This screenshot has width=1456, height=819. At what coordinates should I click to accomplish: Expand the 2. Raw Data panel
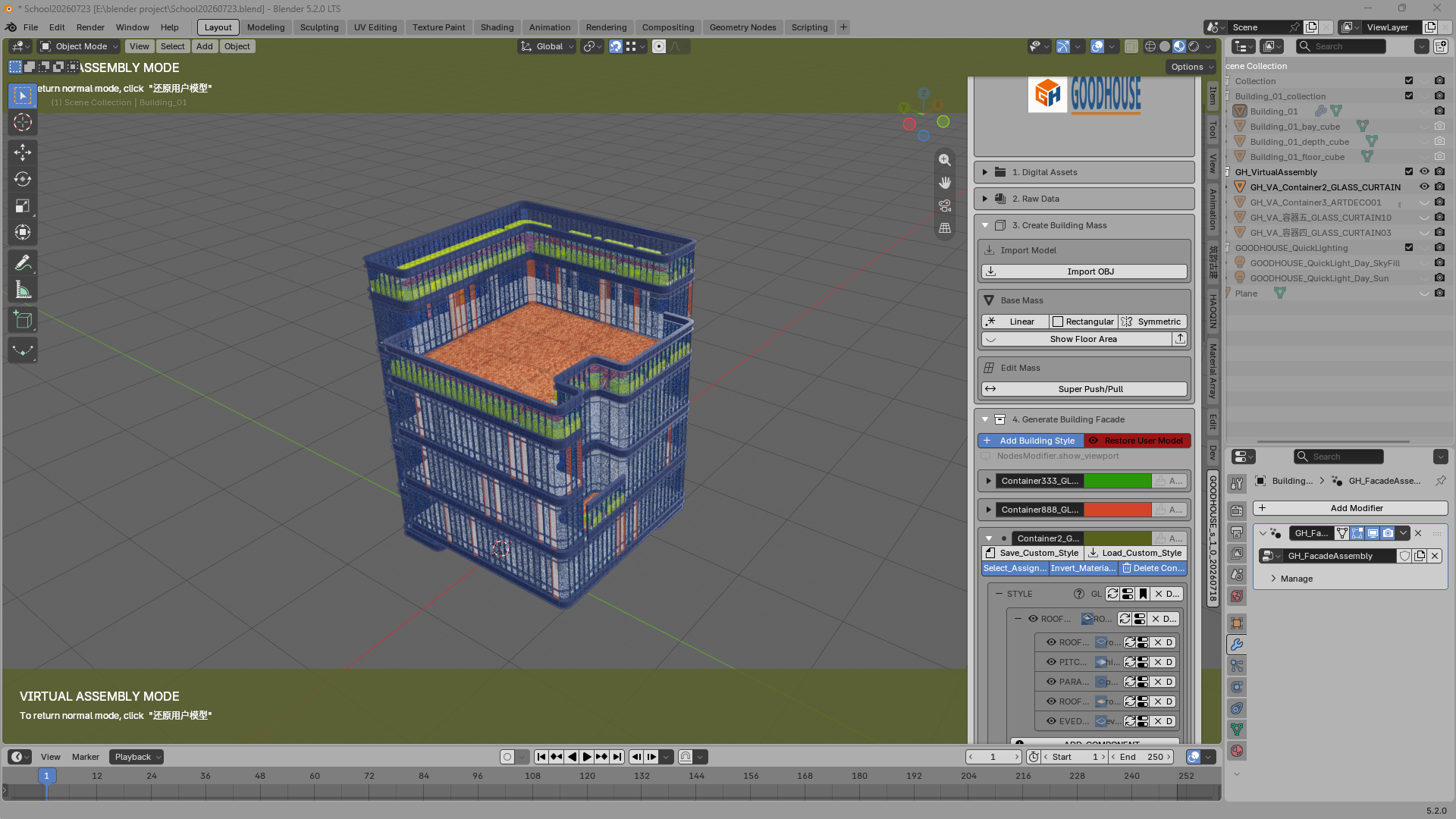[1084, 199]
